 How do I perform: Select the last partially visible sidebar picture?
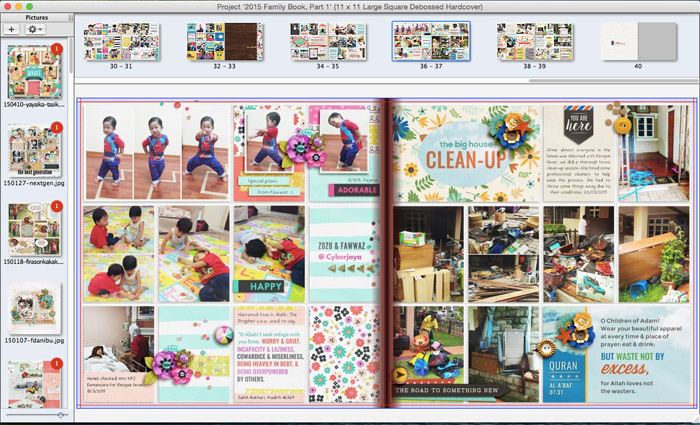point(34,384)
